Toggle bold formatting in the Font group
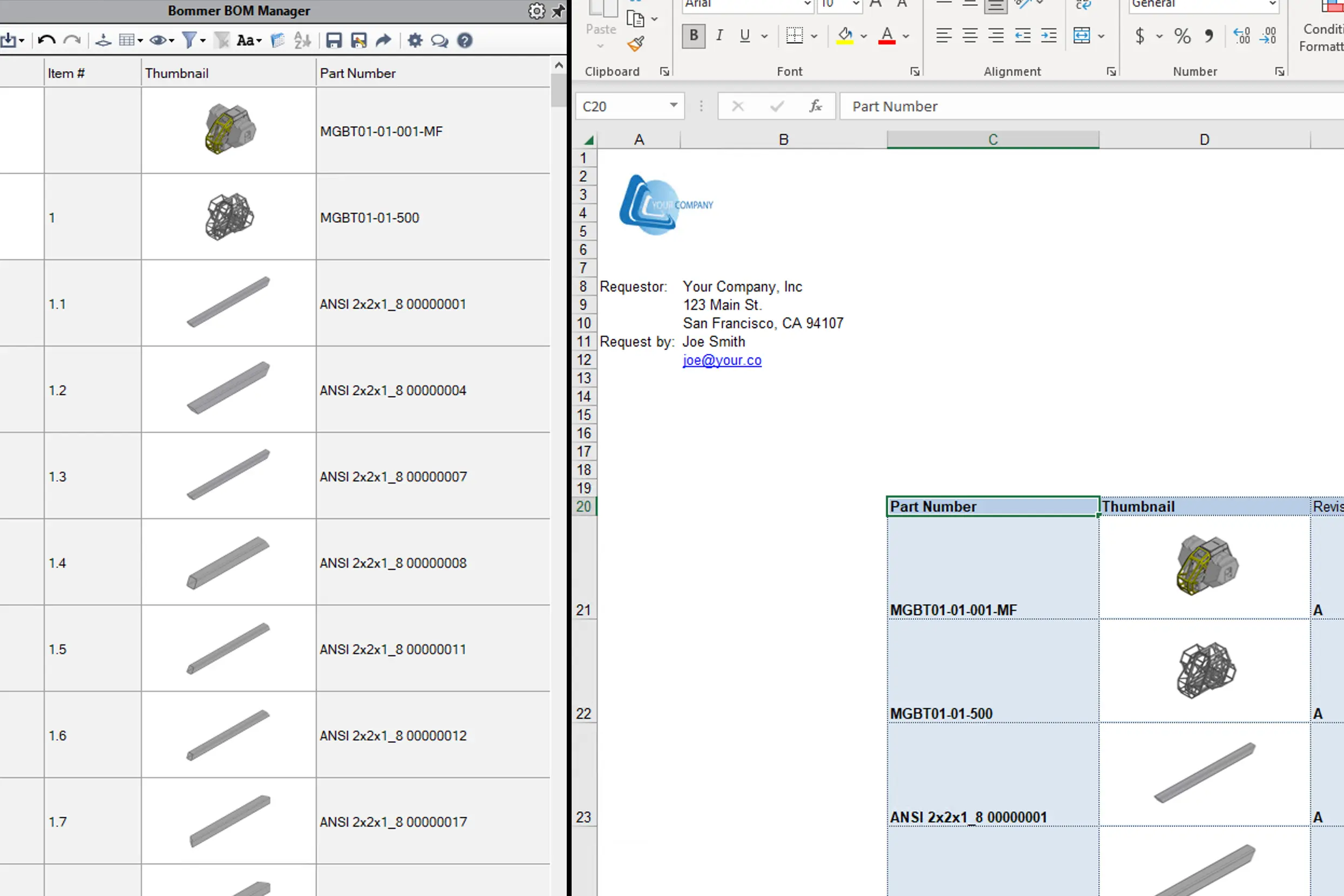1344x896 pixels. [x=693, y=36]
